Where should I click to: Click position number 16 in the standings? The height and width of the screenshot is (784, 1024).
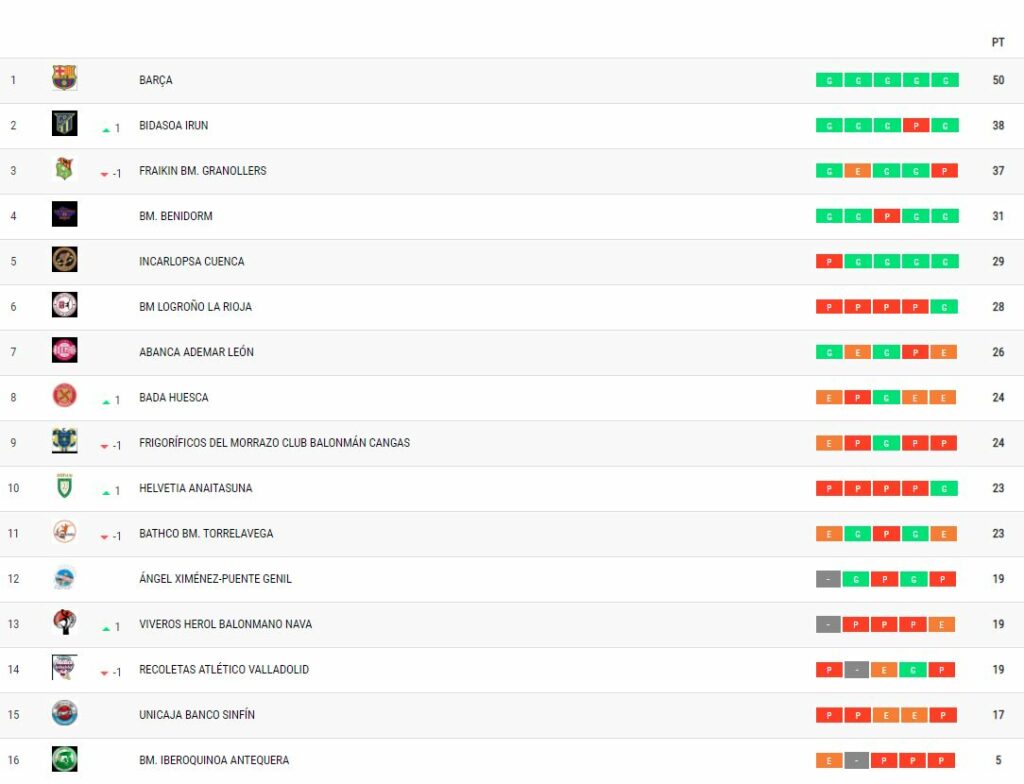click(13, 760)
